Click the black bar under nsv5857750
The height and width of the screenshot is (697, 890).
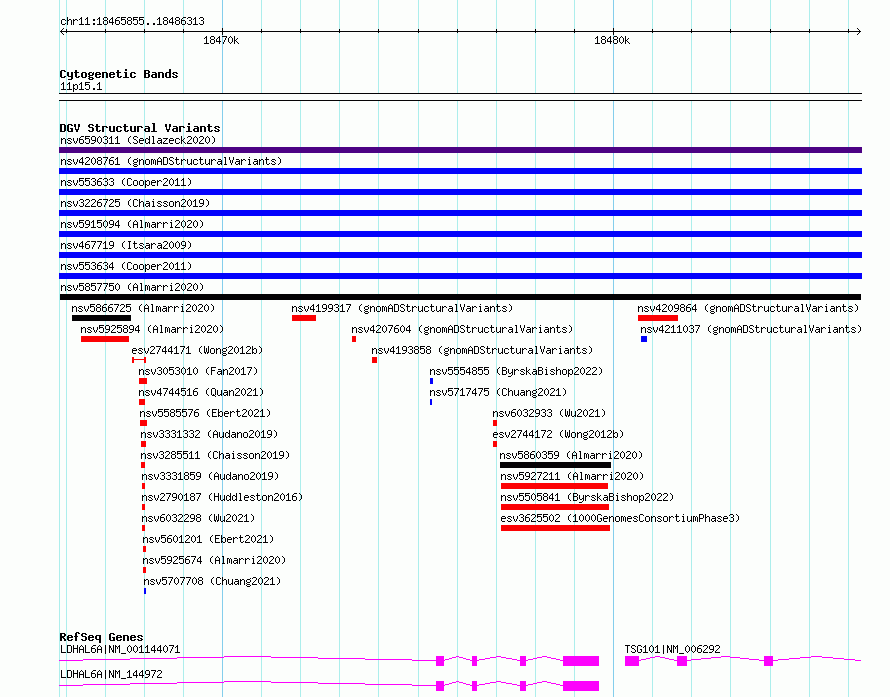click(x=460, y=297)
